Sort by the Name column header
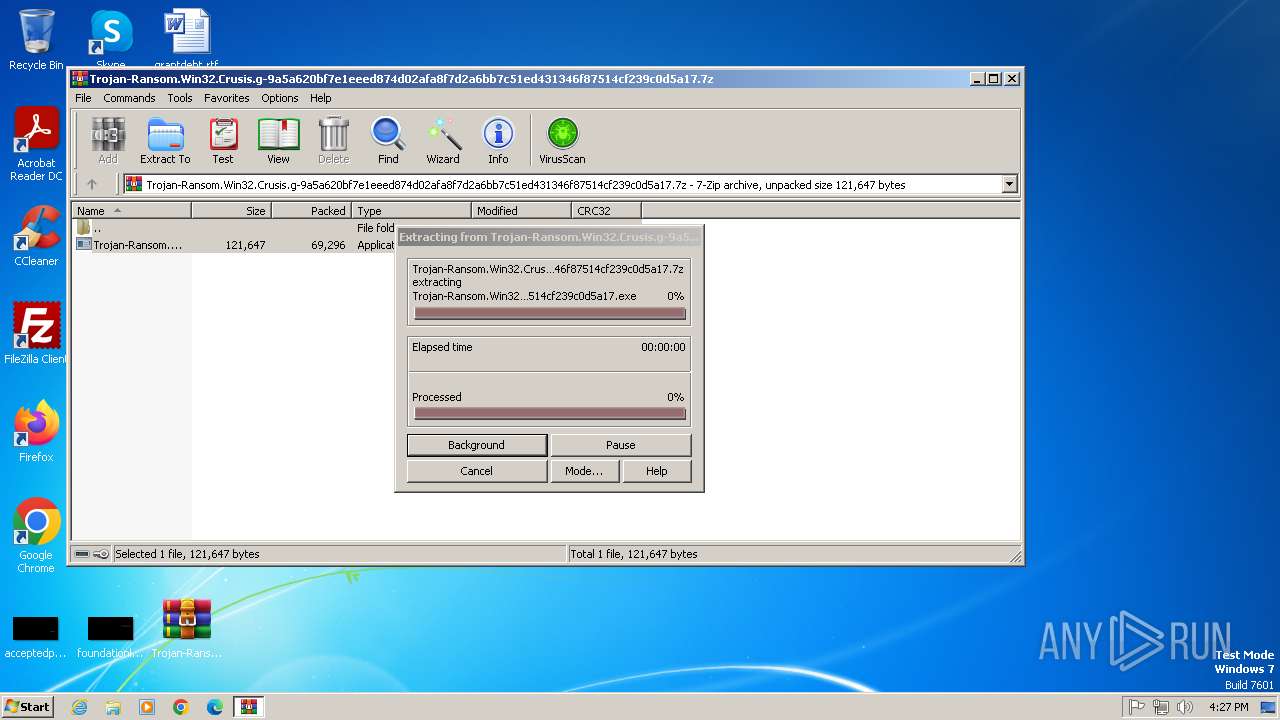Screen dimensions: 1280x720 click(x=132, y=211)
